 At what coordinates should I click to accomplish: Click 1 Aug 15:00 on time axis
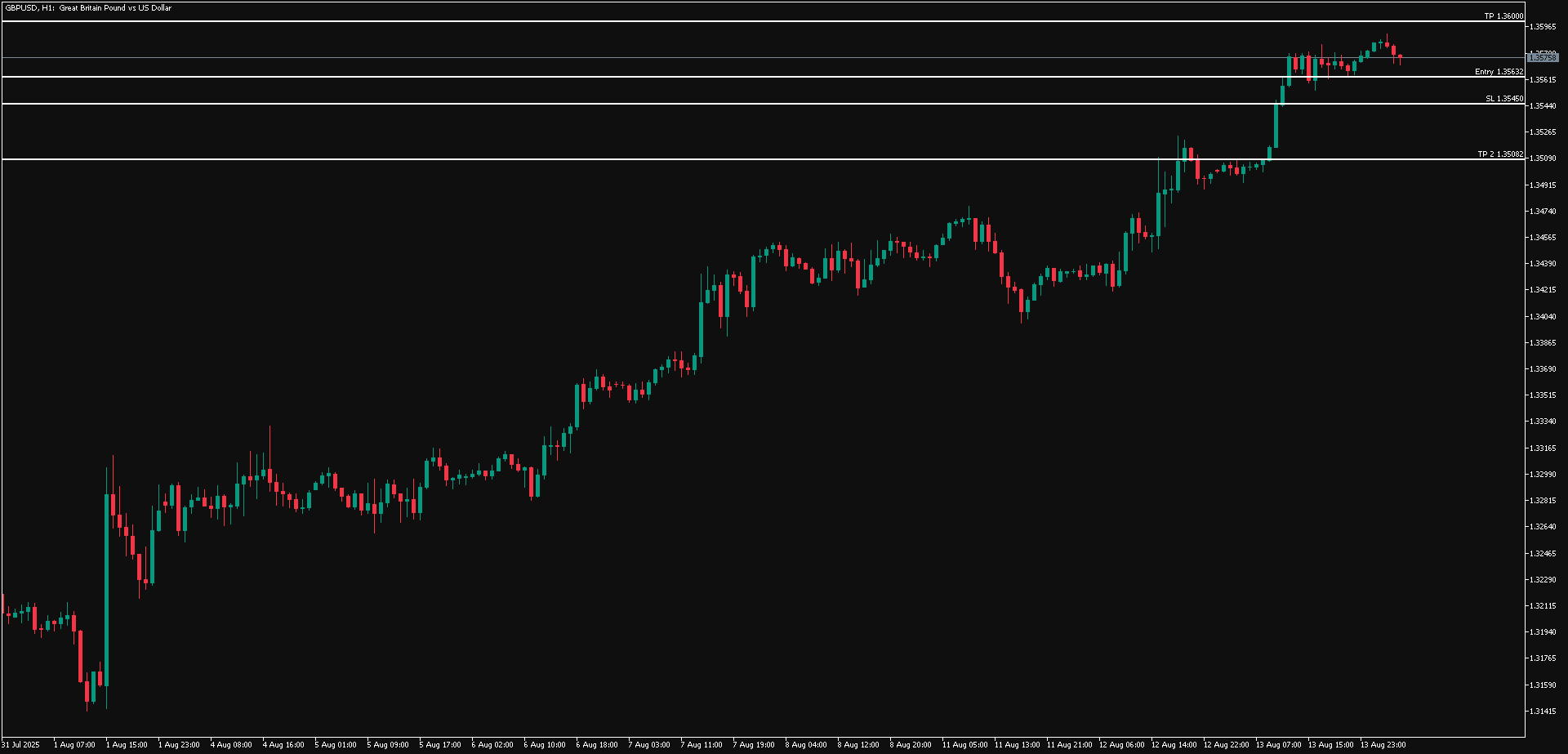127,745
